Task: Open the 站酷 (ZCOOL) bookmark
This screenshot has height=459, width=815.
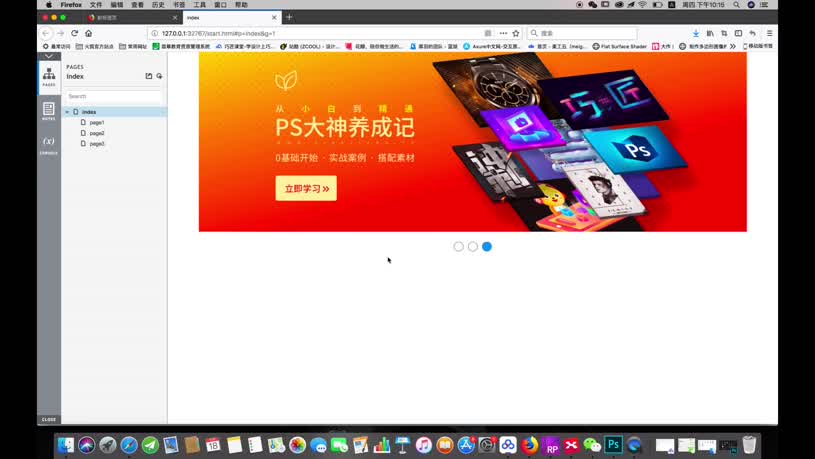Action: click(310, 46)
